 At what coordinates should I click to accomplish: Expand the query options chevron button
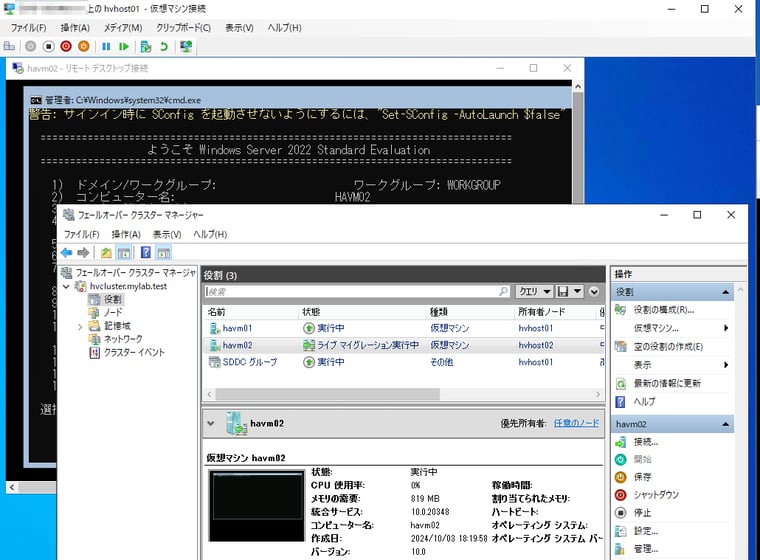coord(594,291)
